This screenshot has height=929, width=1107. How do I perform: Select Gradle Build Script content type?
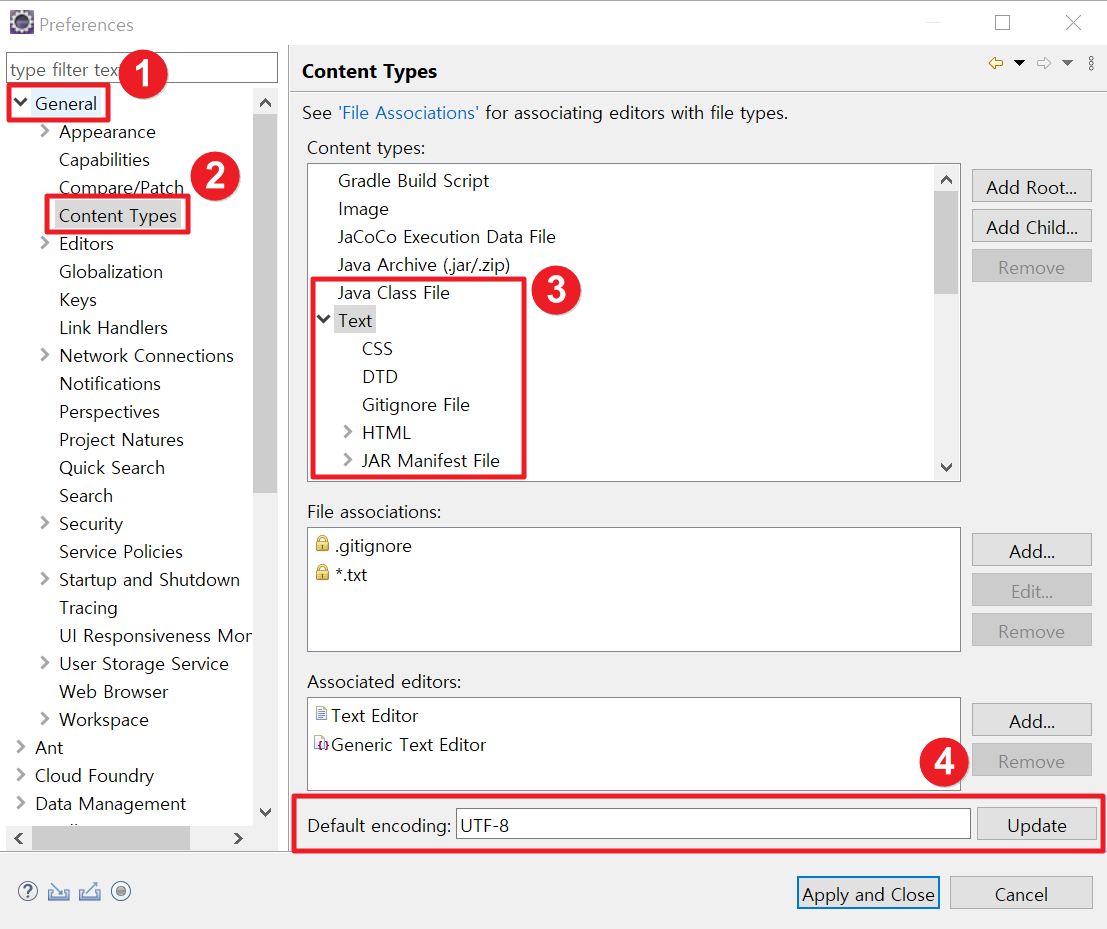tap(414, 181)
